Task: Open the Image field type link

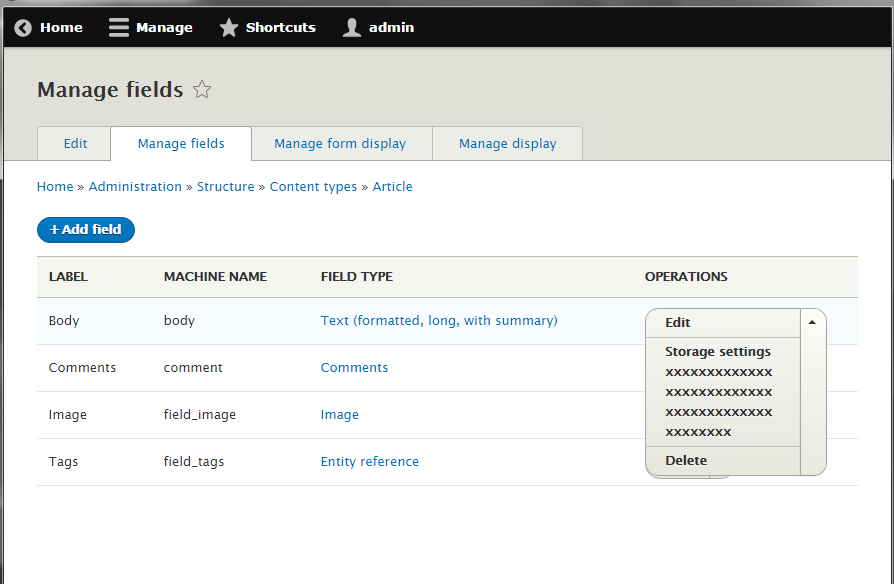Action: [339, 414]
